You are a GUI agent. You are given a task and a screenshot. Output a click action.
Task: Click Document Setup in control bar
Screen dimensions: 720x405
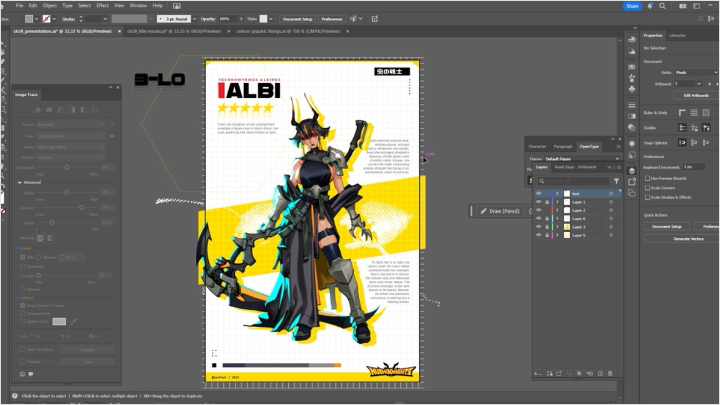point(298,19)
